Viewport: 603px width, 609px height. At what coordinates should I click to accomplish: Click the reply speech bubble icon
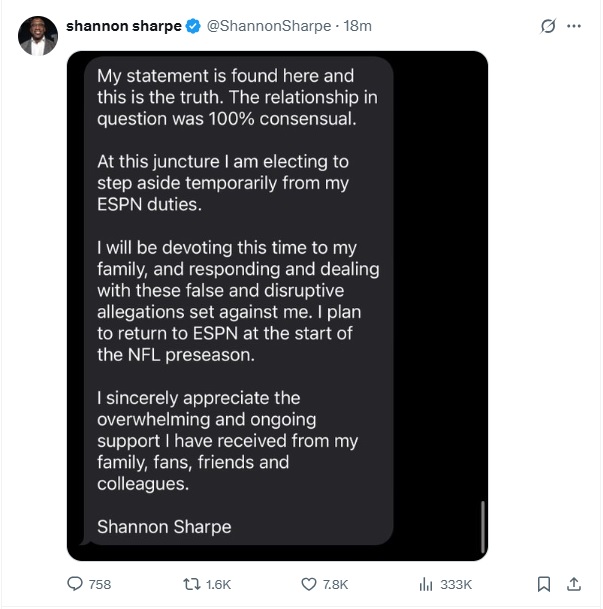click(x=75, y=584)
